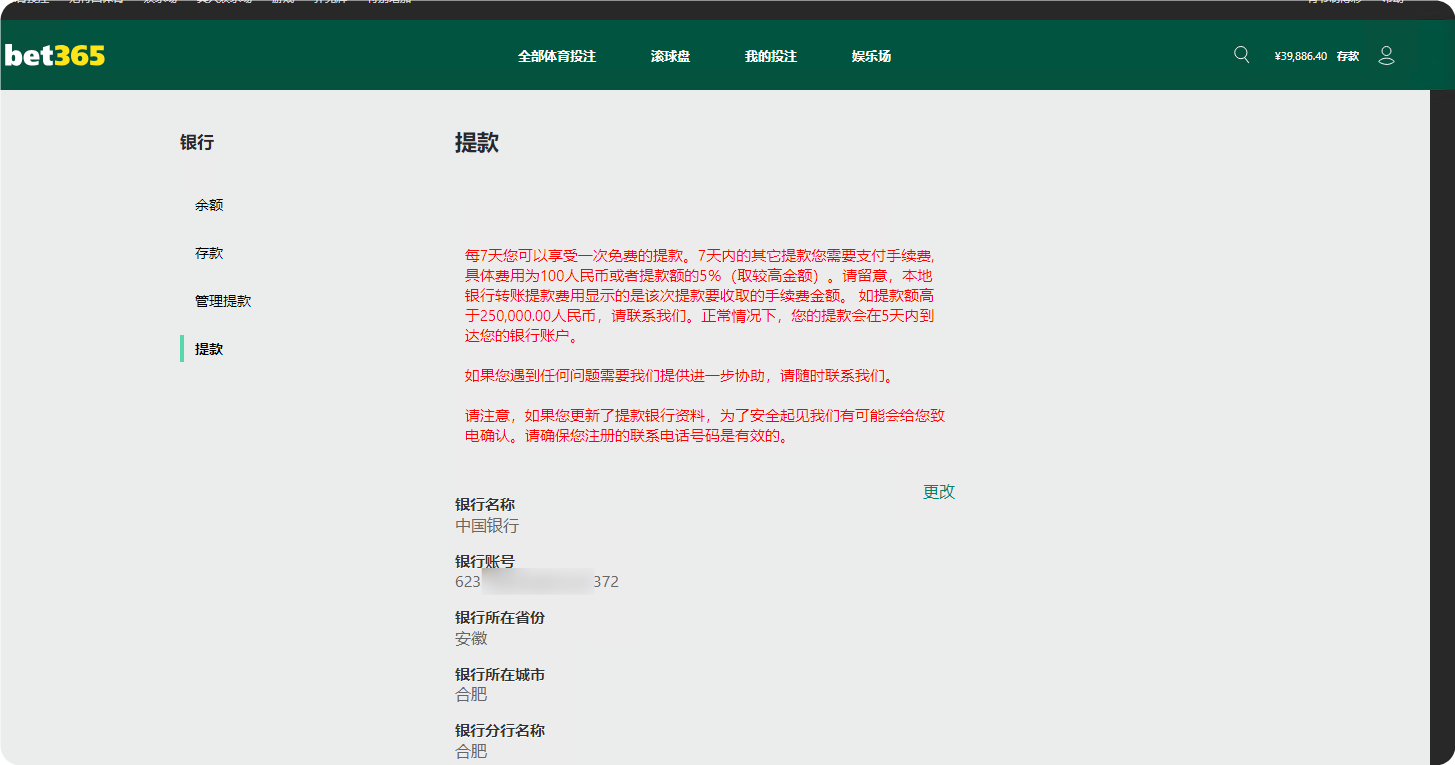Click the 更改 link to edit bank details
Viewport: 1455px width, 765px height.
click(x=937, y=491)
